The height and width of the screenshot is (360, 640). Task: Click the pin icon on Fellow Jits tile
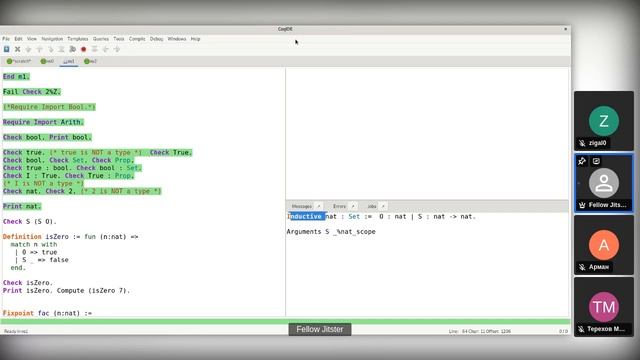coord(582,161)
